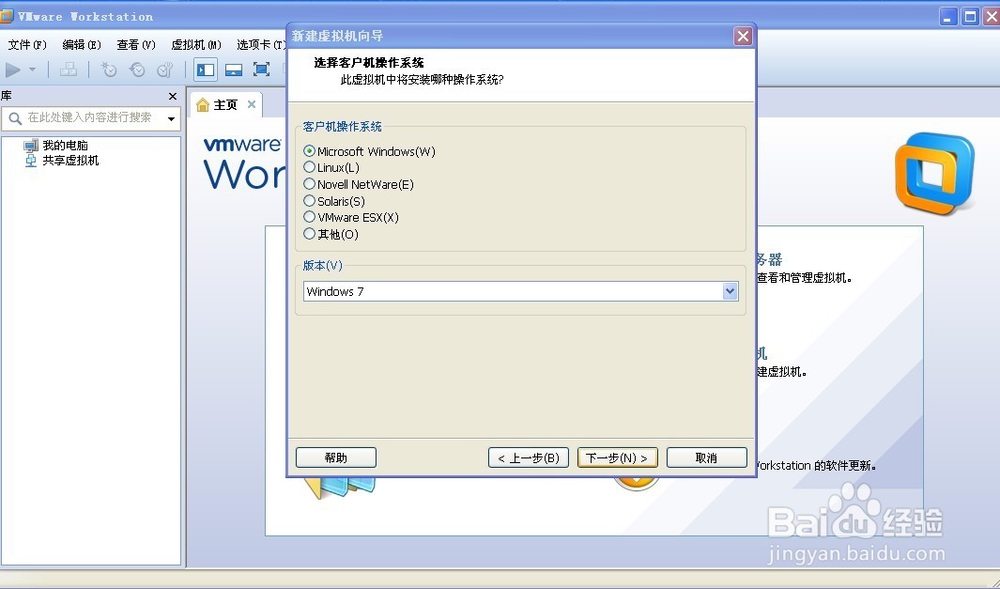Select VMware ESX(X) radio button
Screen dimensions: 1000x589
309,217
